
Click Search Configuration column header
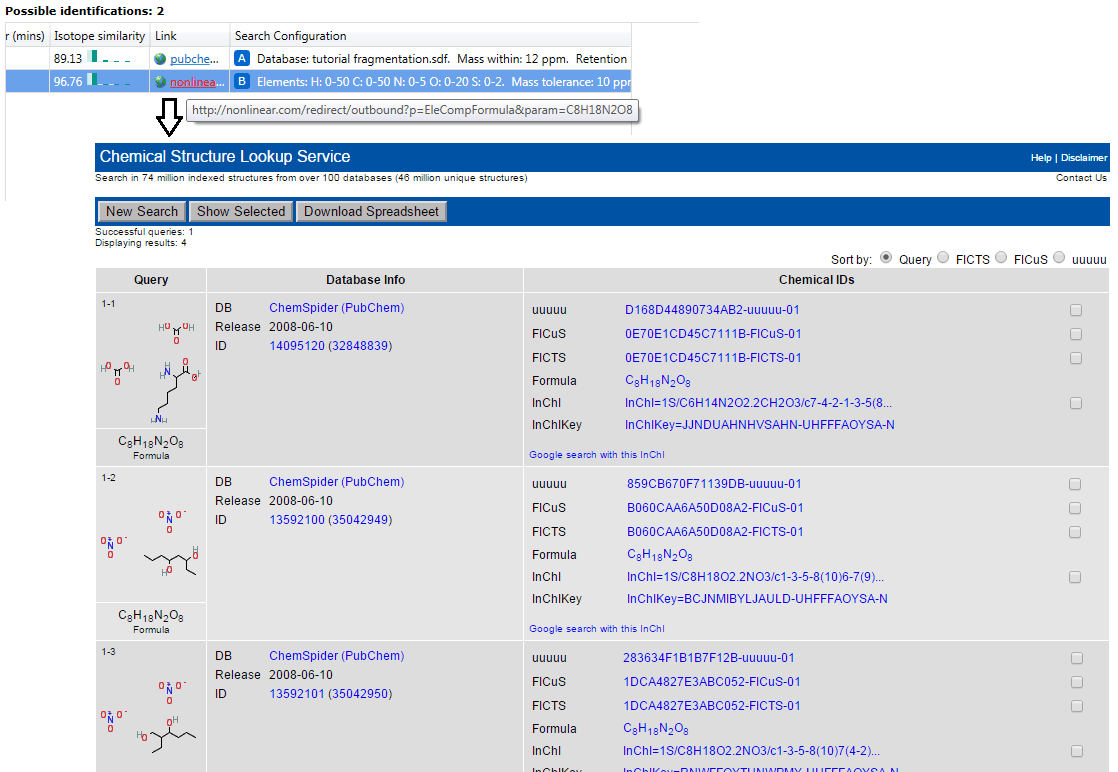click(290, 36)
